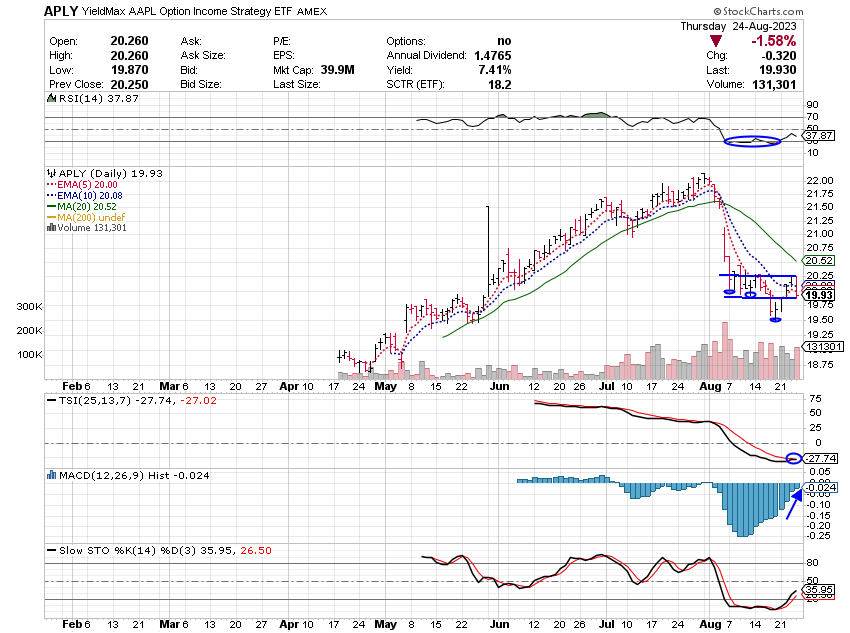The width and height of the screenshot is (850, 633).
Task: Click the 22.00 price axis label
Action: coord(820,180)
